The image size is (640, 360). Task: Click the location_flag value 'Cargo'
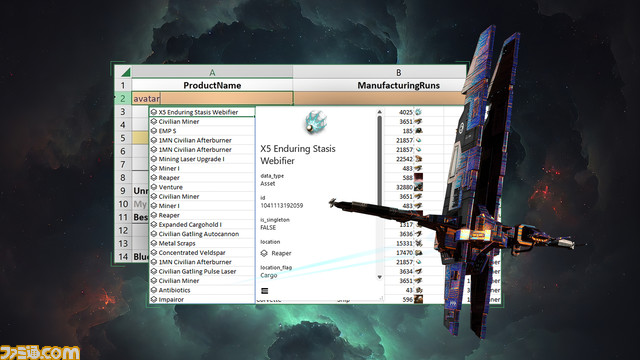coord(269,275)
